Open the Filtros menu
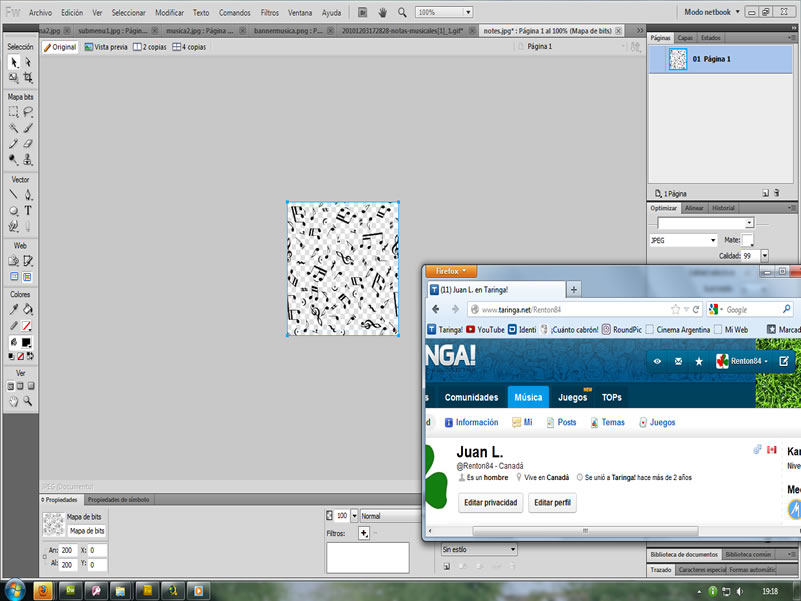This screenshot has width=801, height=601. [x=269, y=13]
